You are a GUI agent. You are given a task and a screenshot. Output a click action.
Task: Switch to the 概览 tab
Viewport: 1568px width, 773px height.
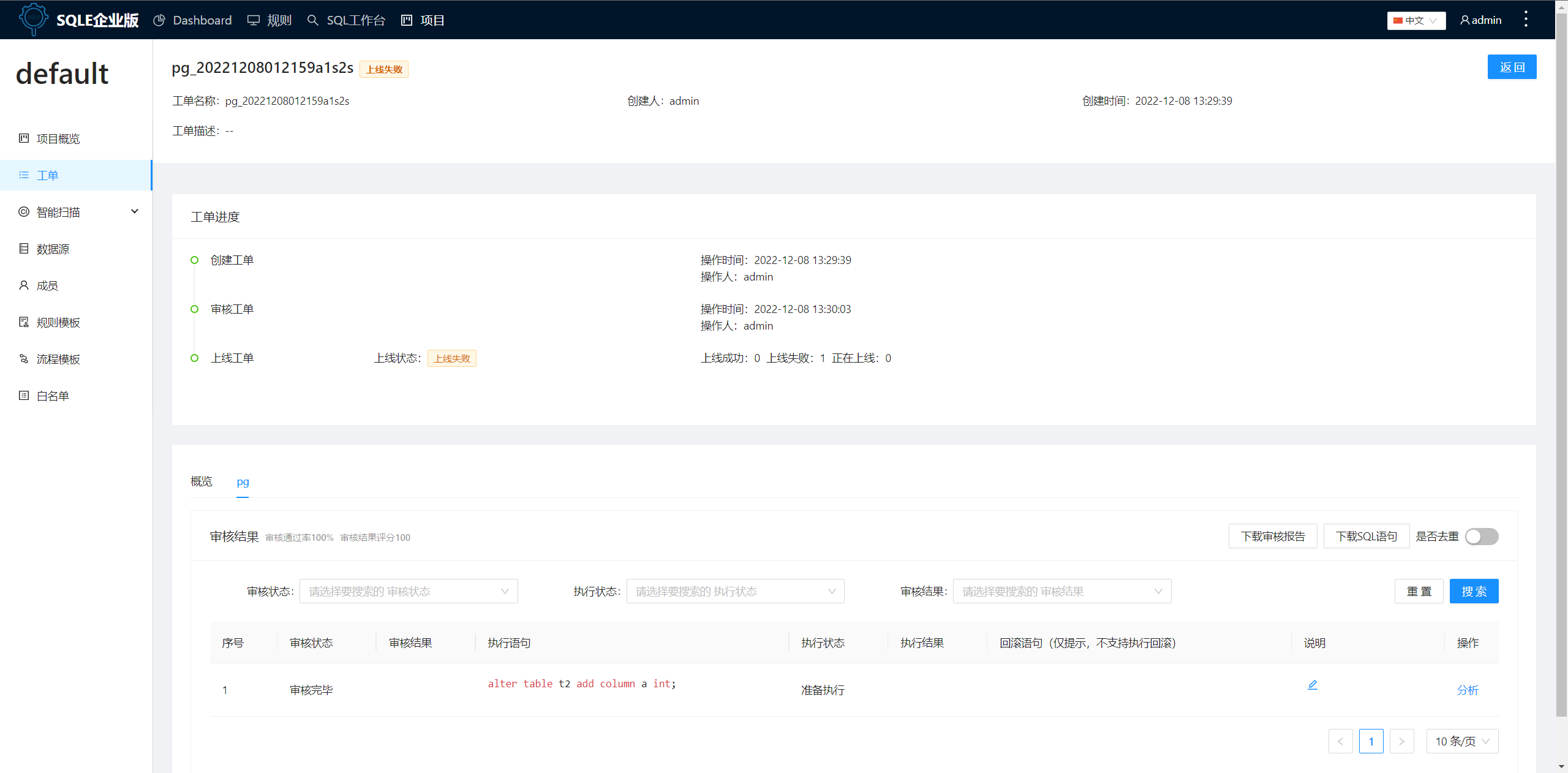201,482
